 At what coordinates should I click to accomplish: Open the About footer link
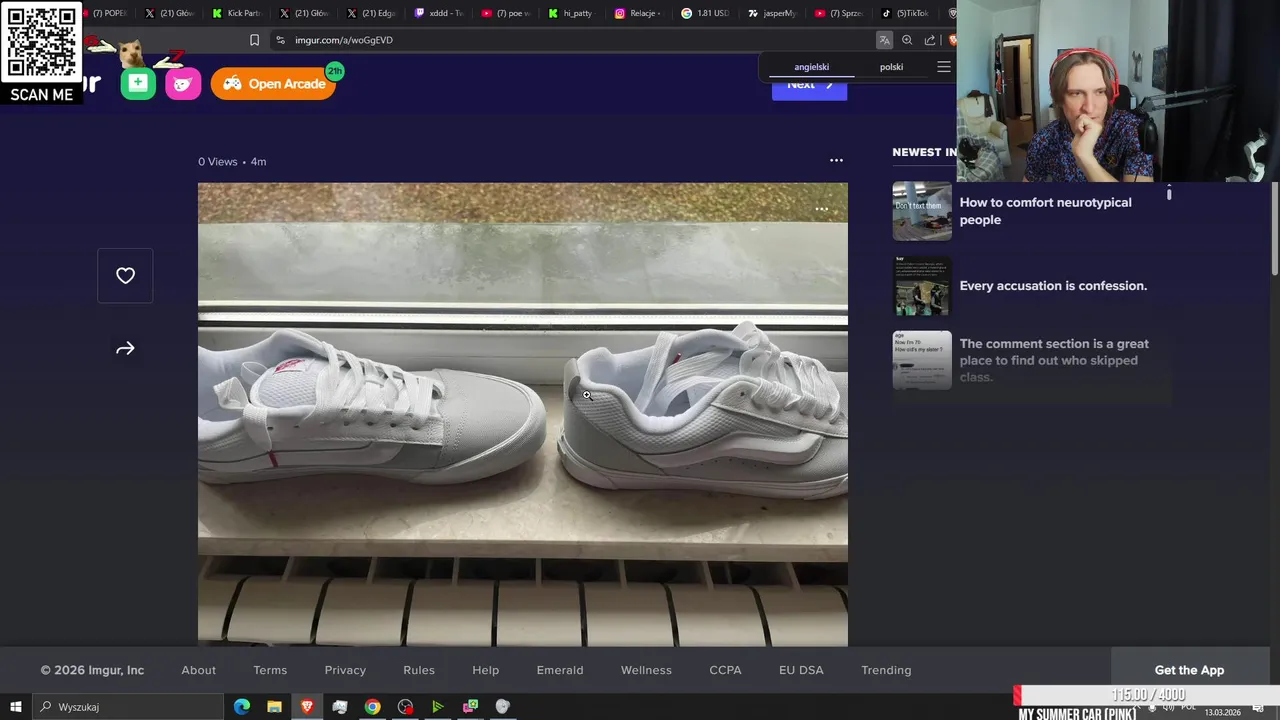pos(198,670)
